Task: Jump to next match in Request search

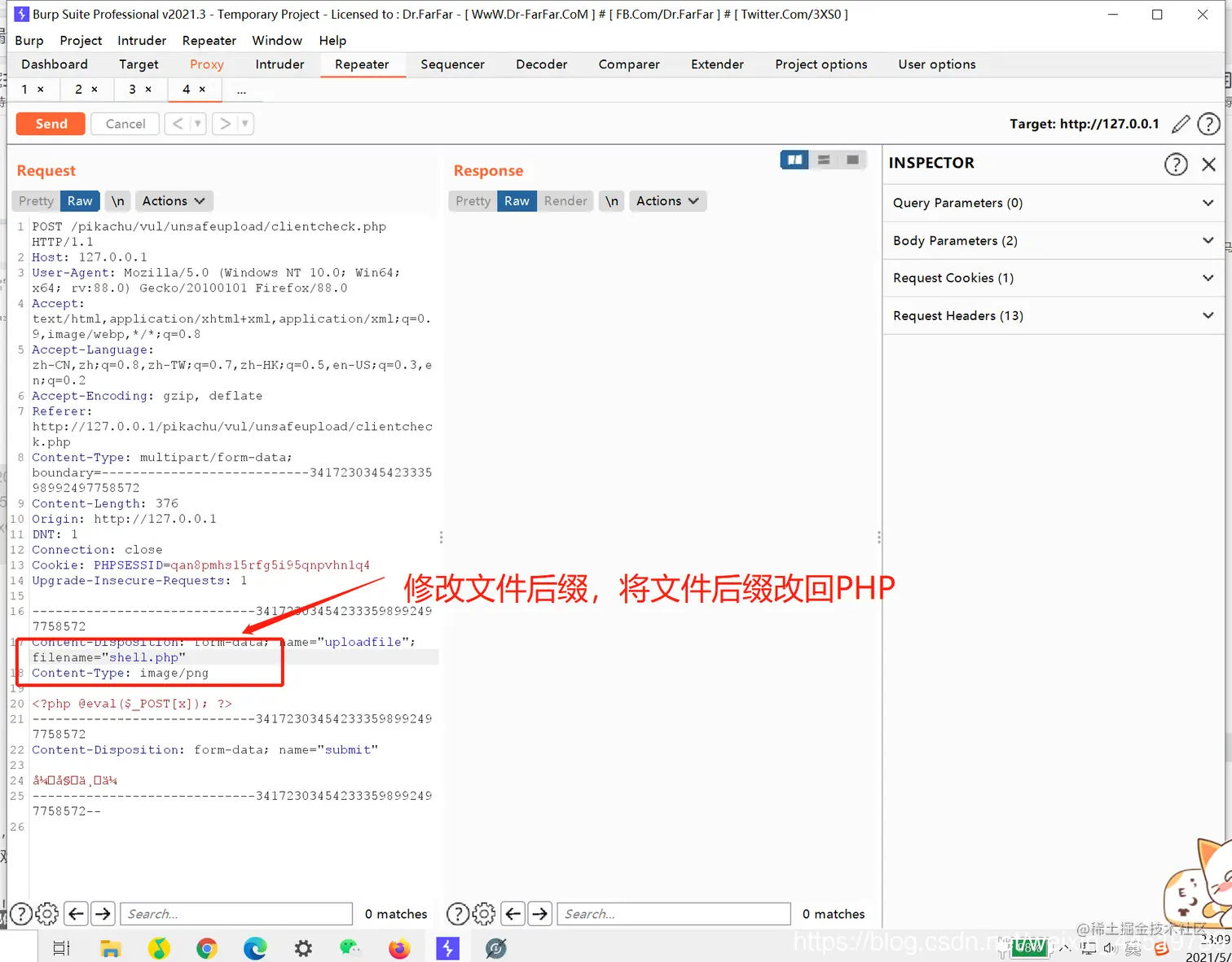Action: click(103, 914)
